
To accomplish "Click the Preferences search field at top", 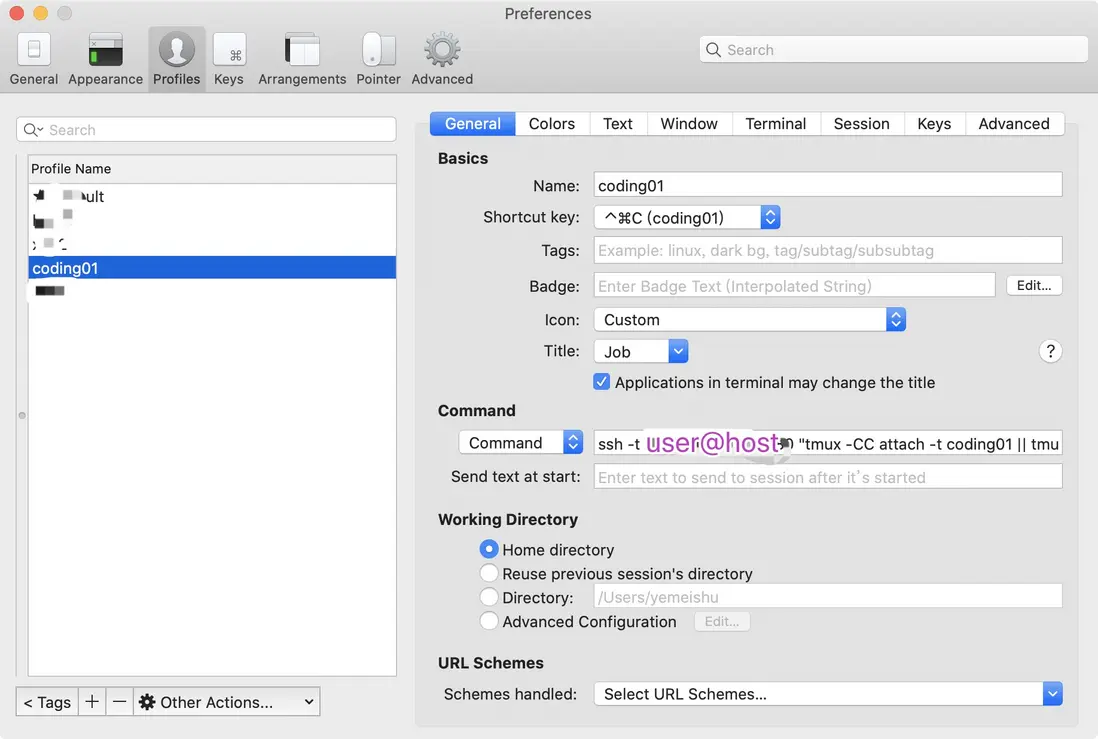I will tap(894, 50).
